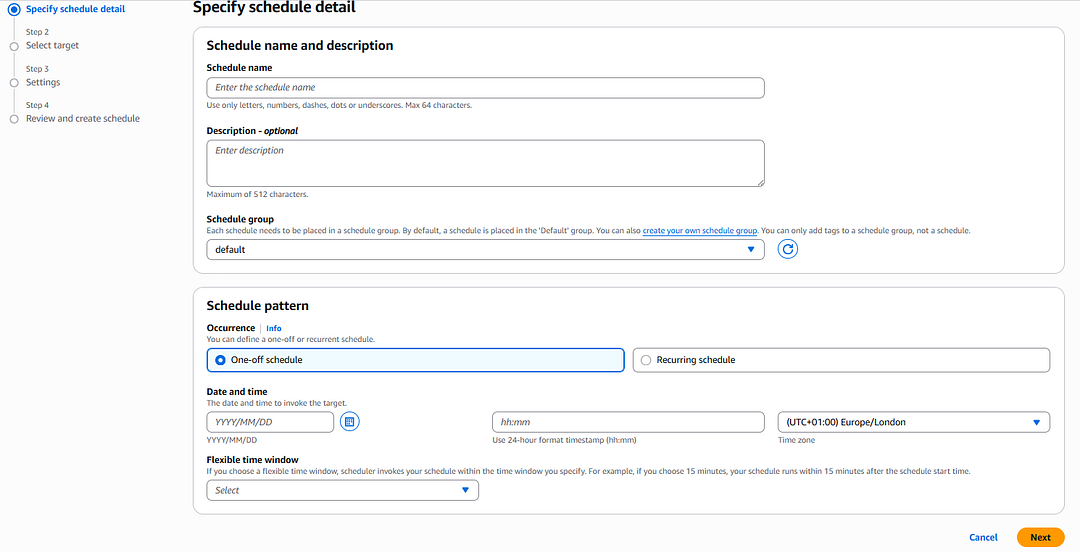Select the One-off schedule option
This screenshot has height=552, width=1080.
coord(415,360)
